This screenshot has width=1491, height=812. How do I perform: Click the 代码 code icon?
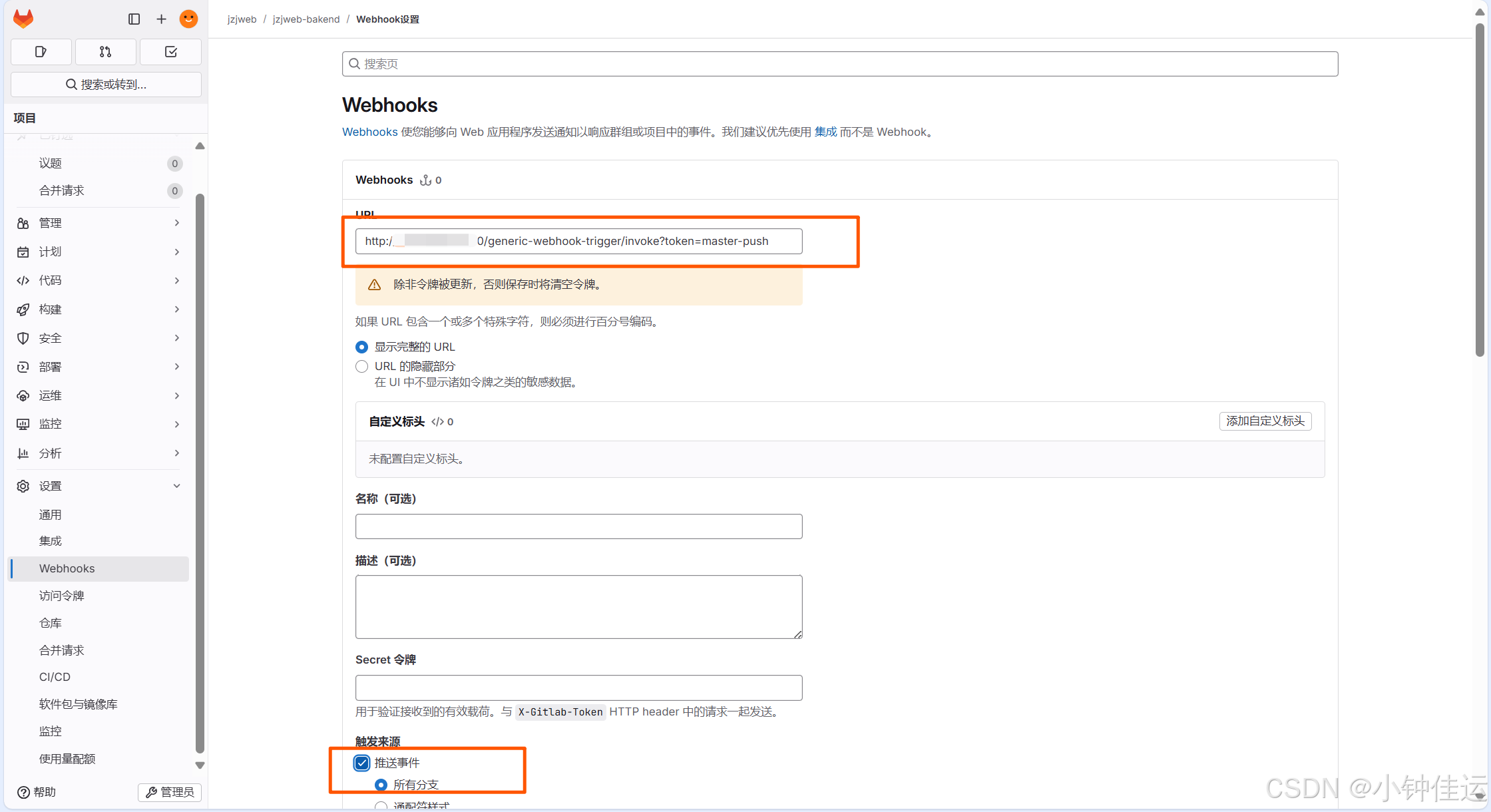pyautogui.click(x=23, y=280)
